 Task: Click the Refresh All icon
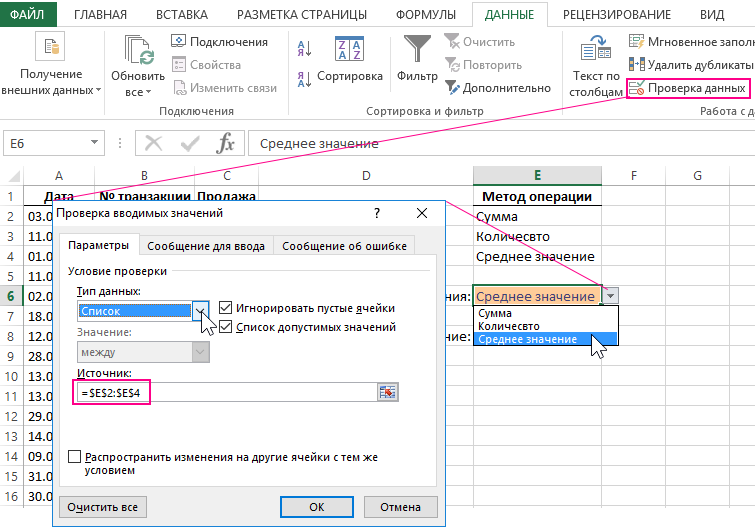(139, 50)
